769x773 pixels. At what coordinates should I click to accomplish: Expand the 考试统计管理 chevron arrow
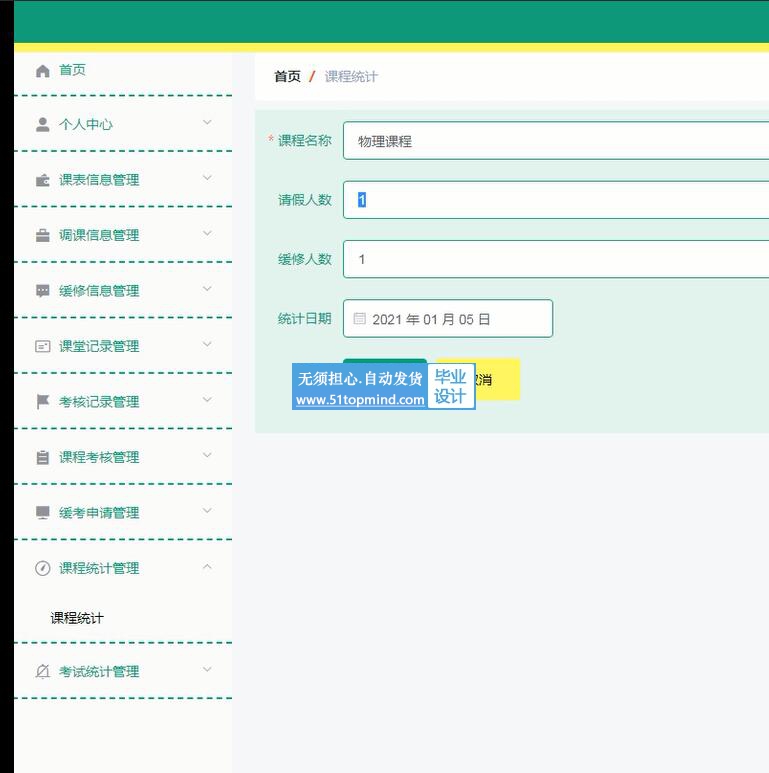coord(207,670)
